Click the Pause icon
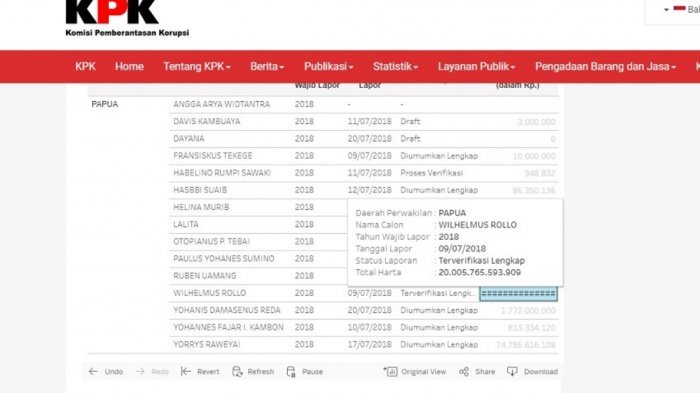Viewport: 700px width, 393px height. (291, 372)
